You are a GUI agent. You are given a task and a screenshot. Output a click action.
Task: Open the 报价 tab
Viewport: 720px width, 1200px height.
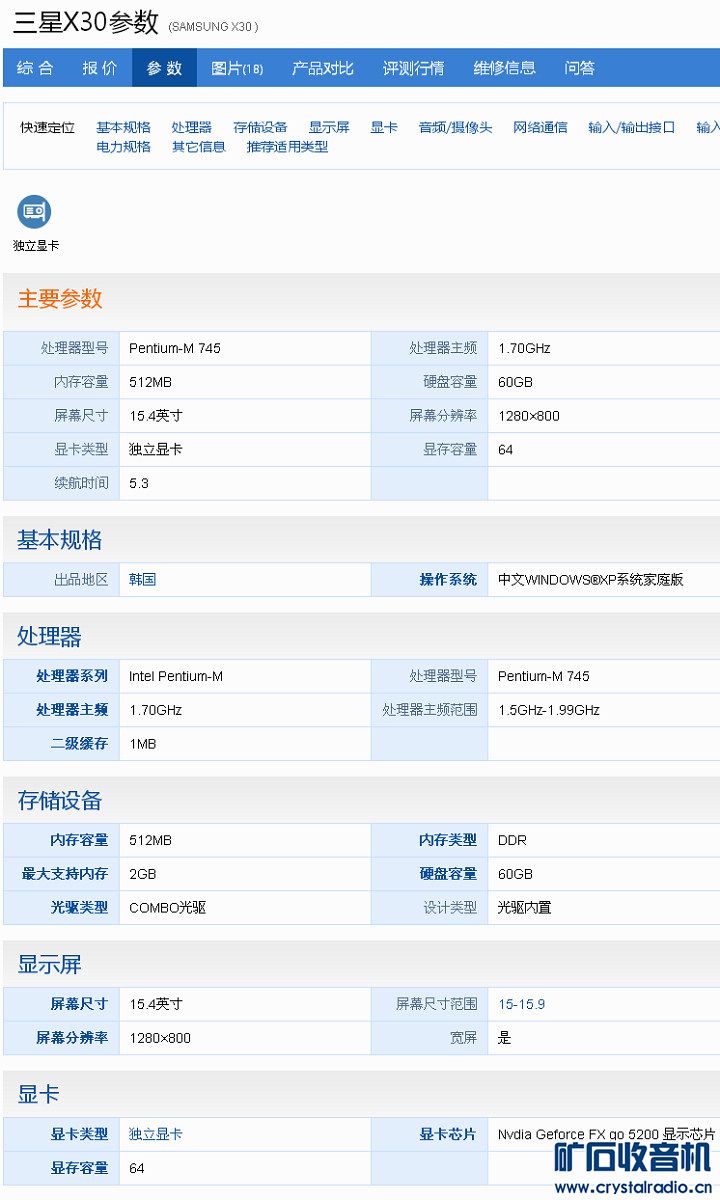(x=100, y=68)
